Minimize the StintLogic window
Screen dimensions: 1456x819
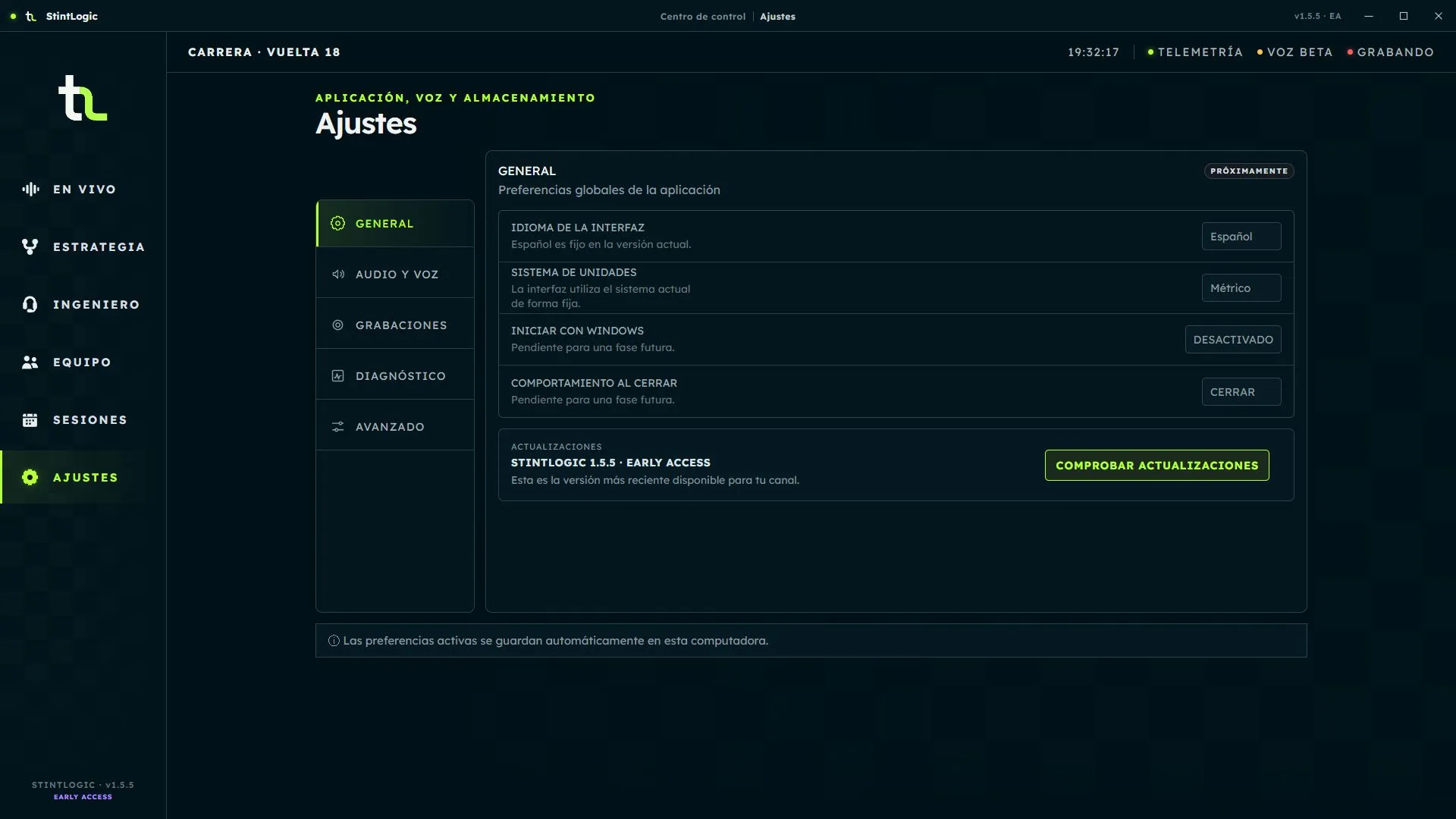tap(1369, 16)
